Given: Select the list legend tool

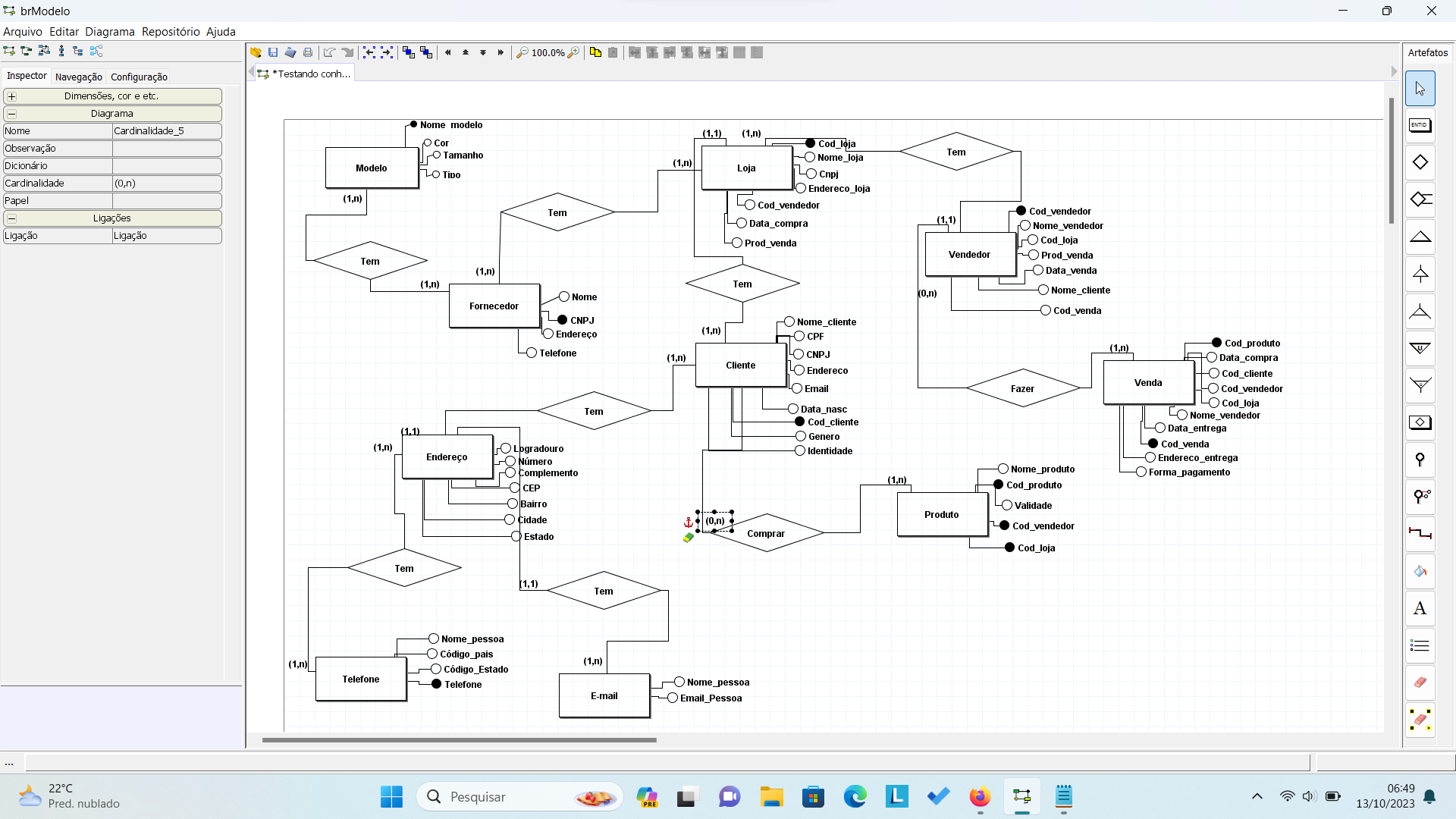Looking at the screenshot, I should pyautogui.click(x=1420, y=645).
